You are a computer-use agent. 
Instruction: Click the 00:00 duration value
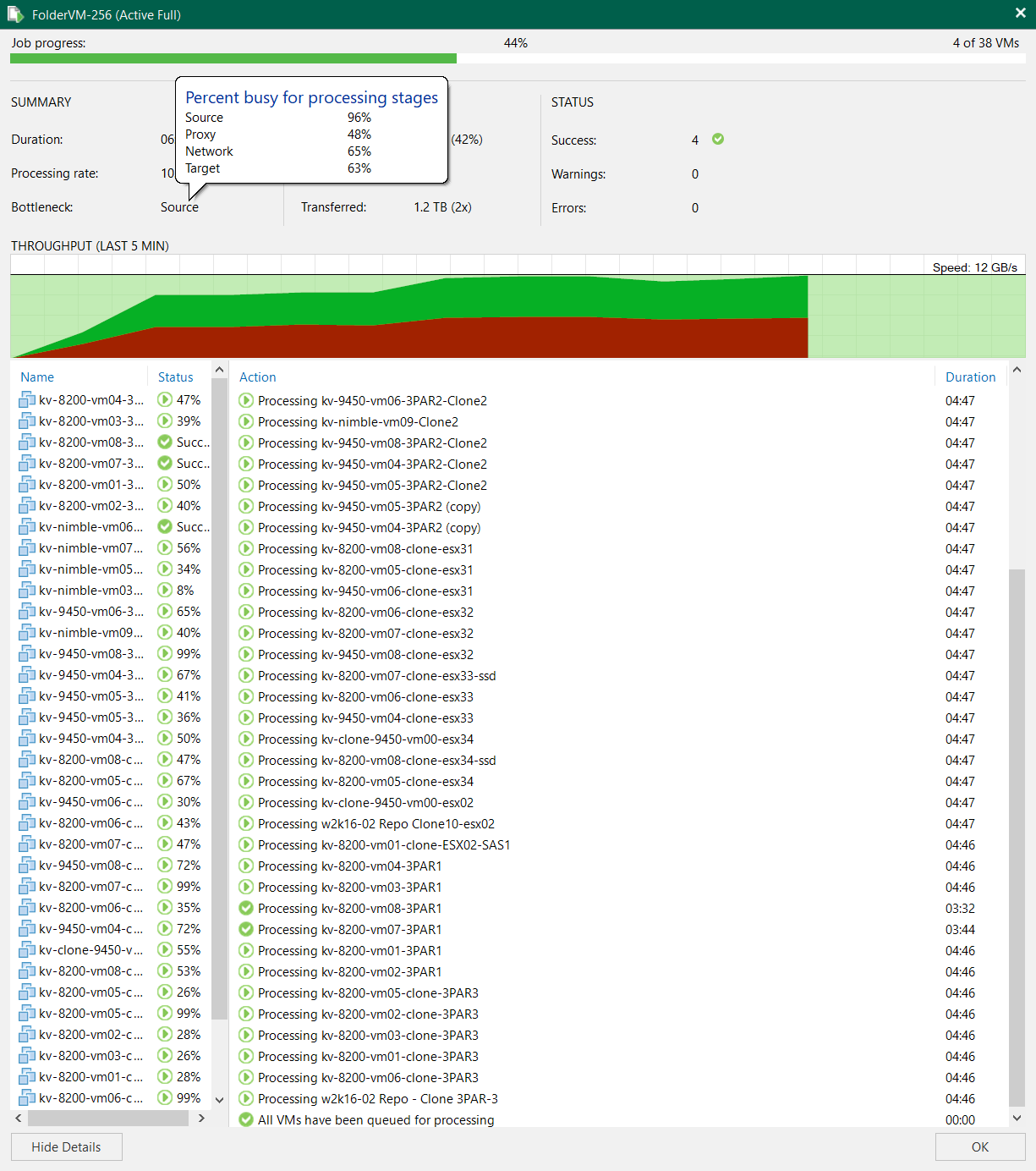click(x=960, y=1119)
